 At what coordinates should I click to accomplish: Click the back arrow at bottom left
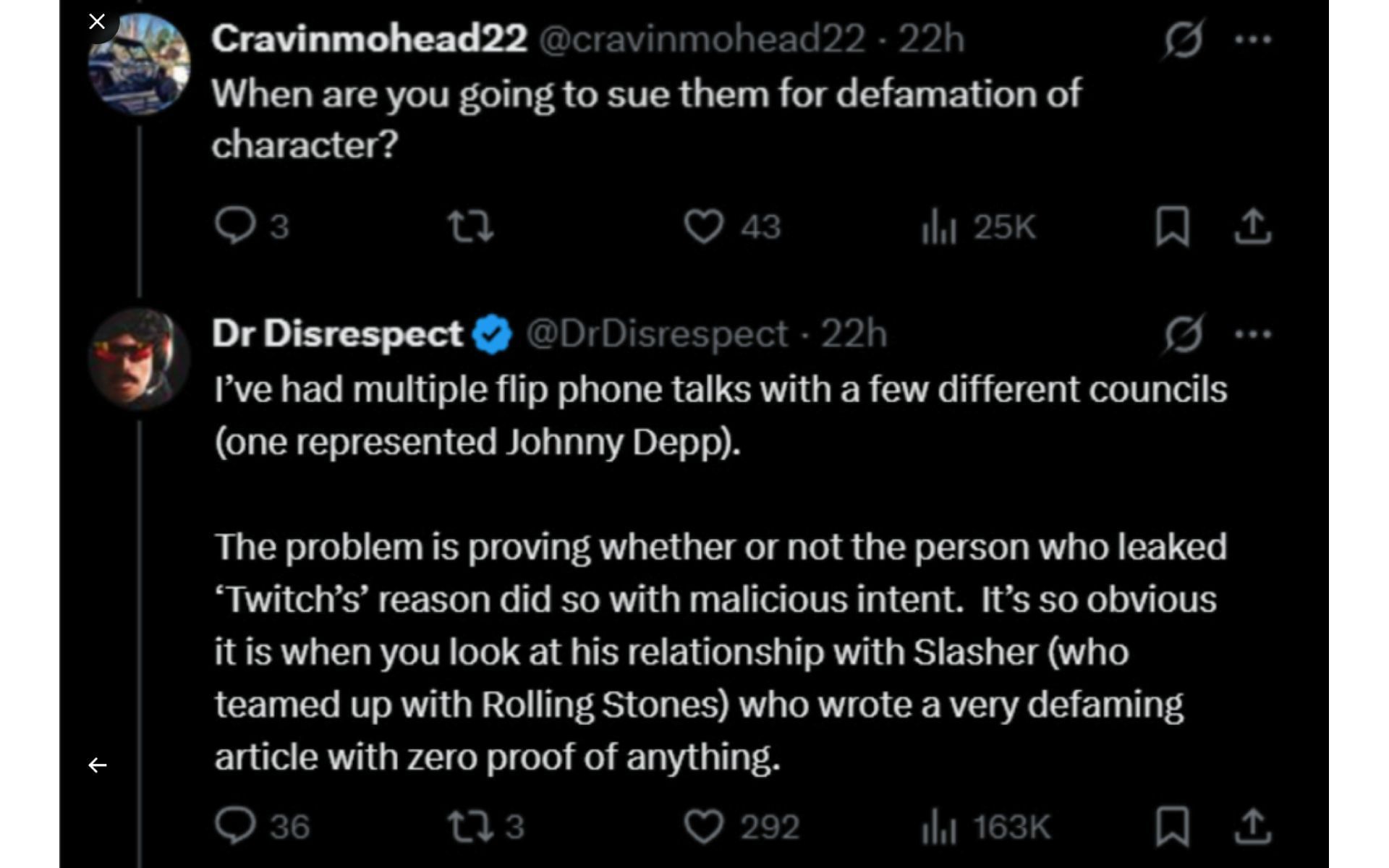[98, 765]
